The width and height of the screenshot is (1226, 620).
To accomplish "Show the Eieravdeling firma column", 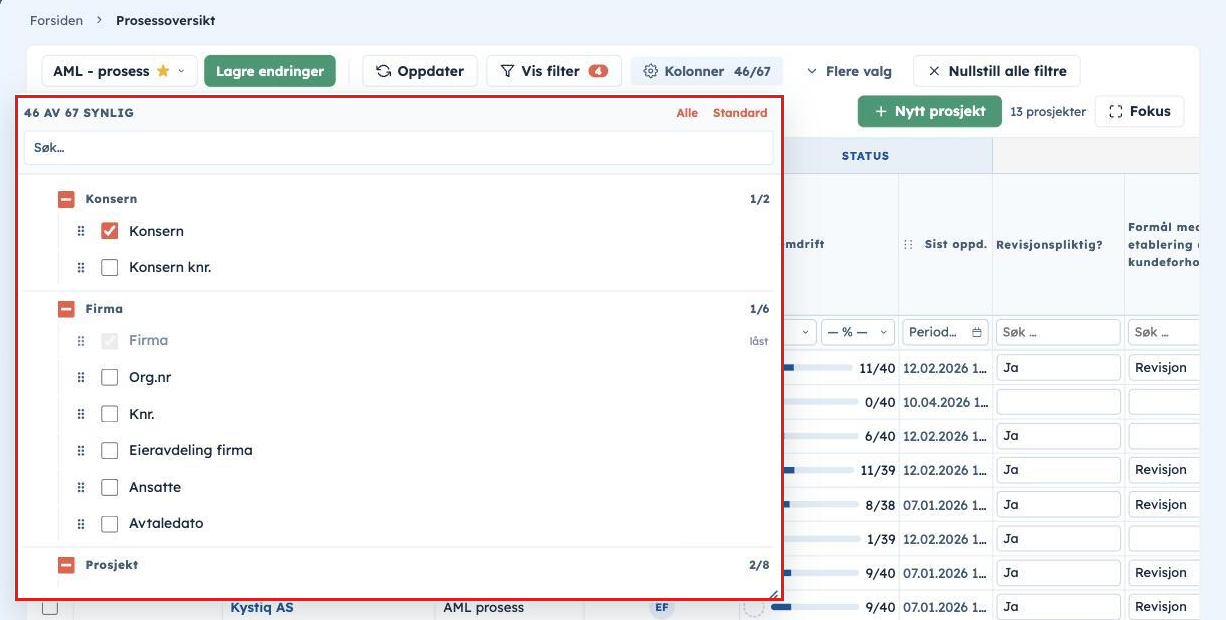I will pos(110,451).
